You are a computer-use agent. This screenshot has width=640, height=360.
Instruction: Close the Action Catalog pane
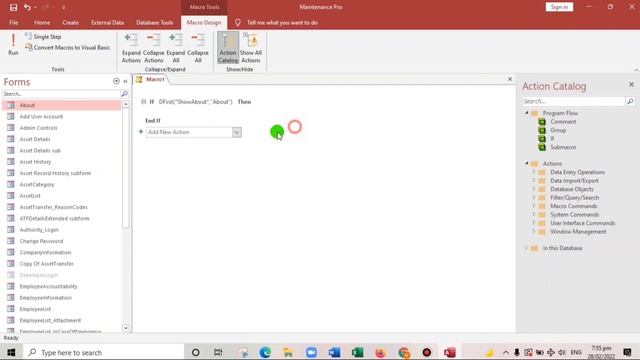(x=631, y=84)
